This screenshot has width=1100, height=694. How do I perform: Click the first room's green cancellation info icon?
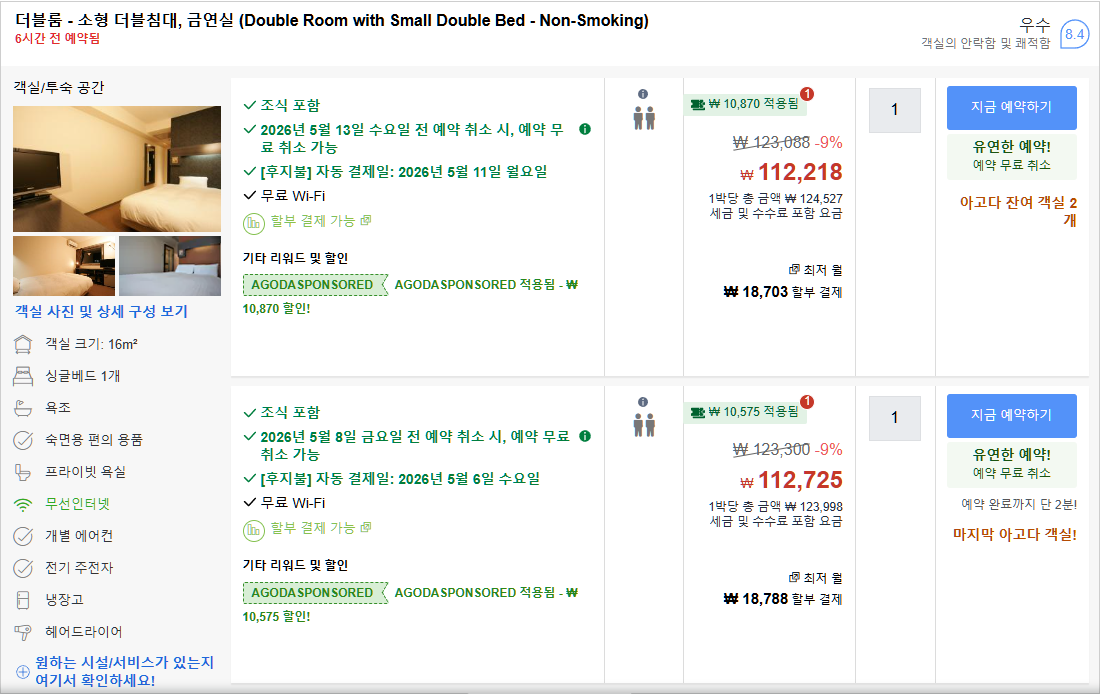point(585,129)
